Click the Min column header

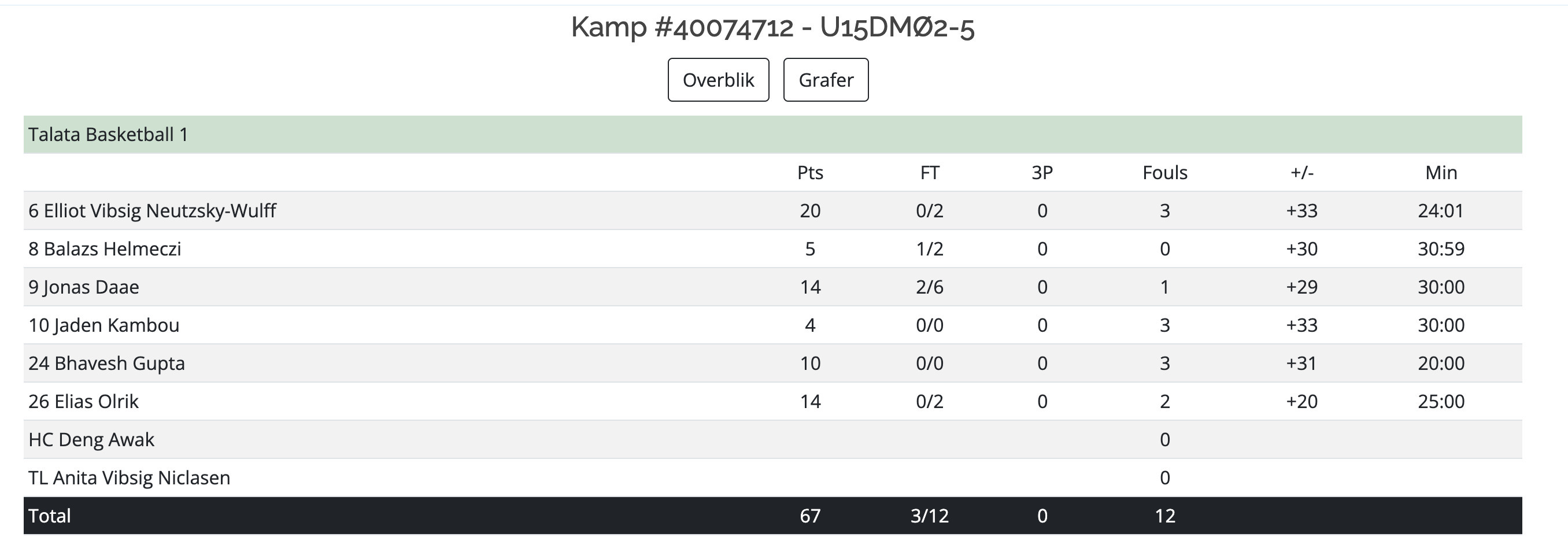click(1441, 173)
